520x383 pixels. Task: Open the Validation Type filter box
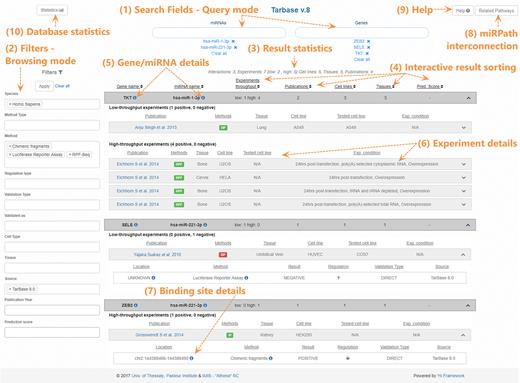click(x=52, y=205)
